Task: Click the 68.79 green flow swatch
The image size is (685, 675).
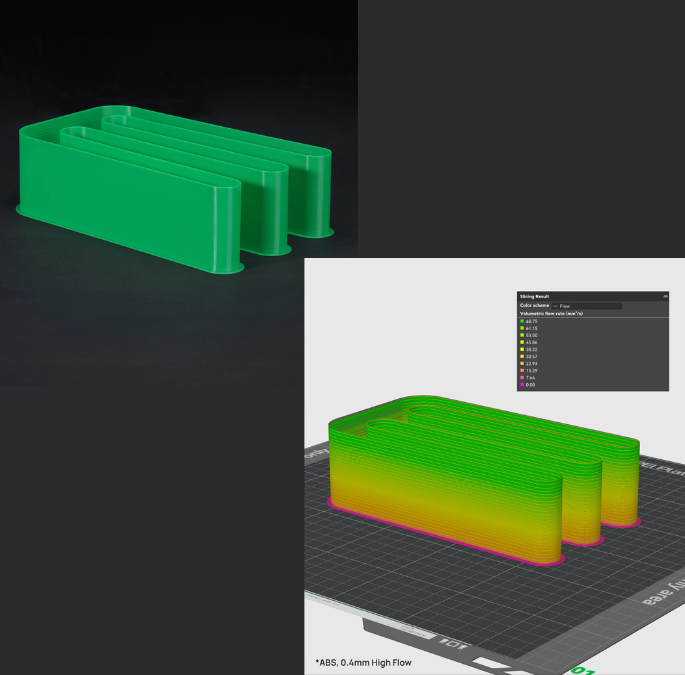Action: pyautogui.click(x=522, y=321)
